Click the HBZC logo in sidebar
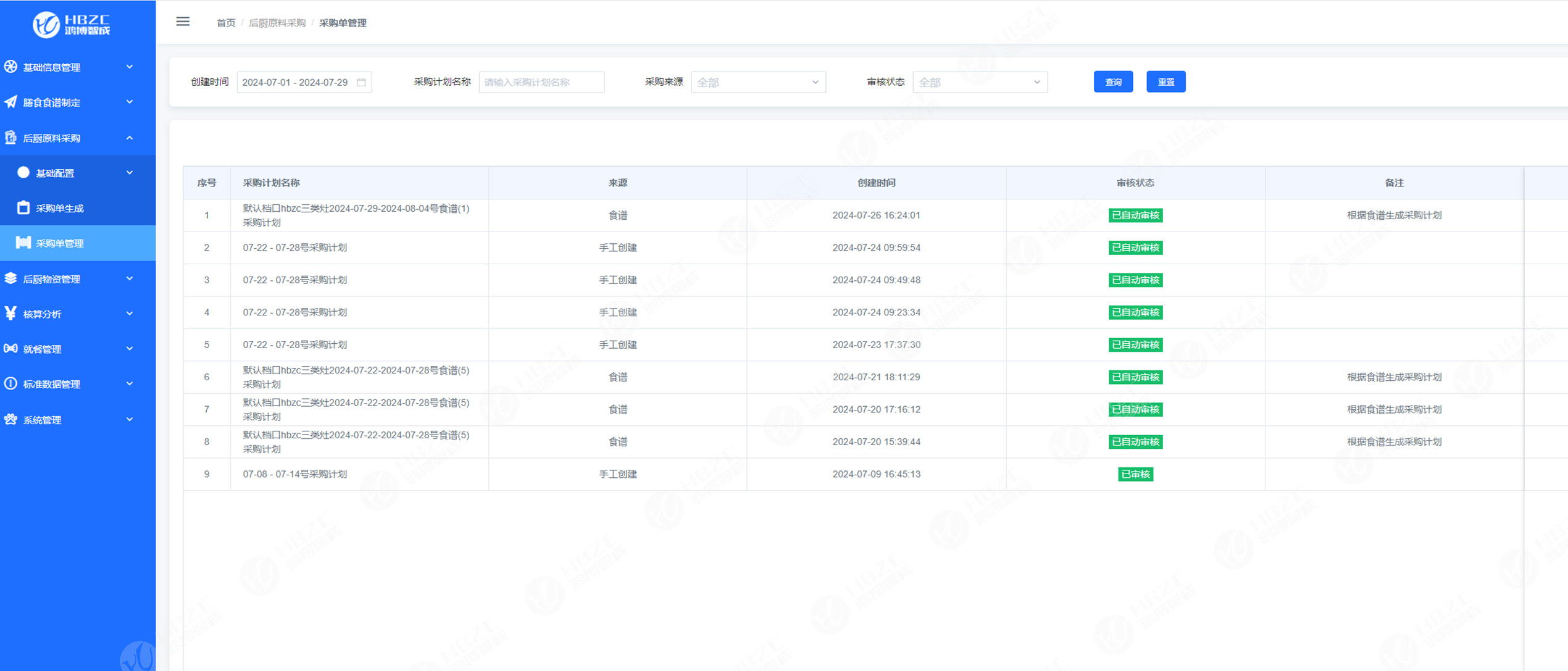Image resolution: width=1568 pixels, height=671 pixels. point(72,25)
